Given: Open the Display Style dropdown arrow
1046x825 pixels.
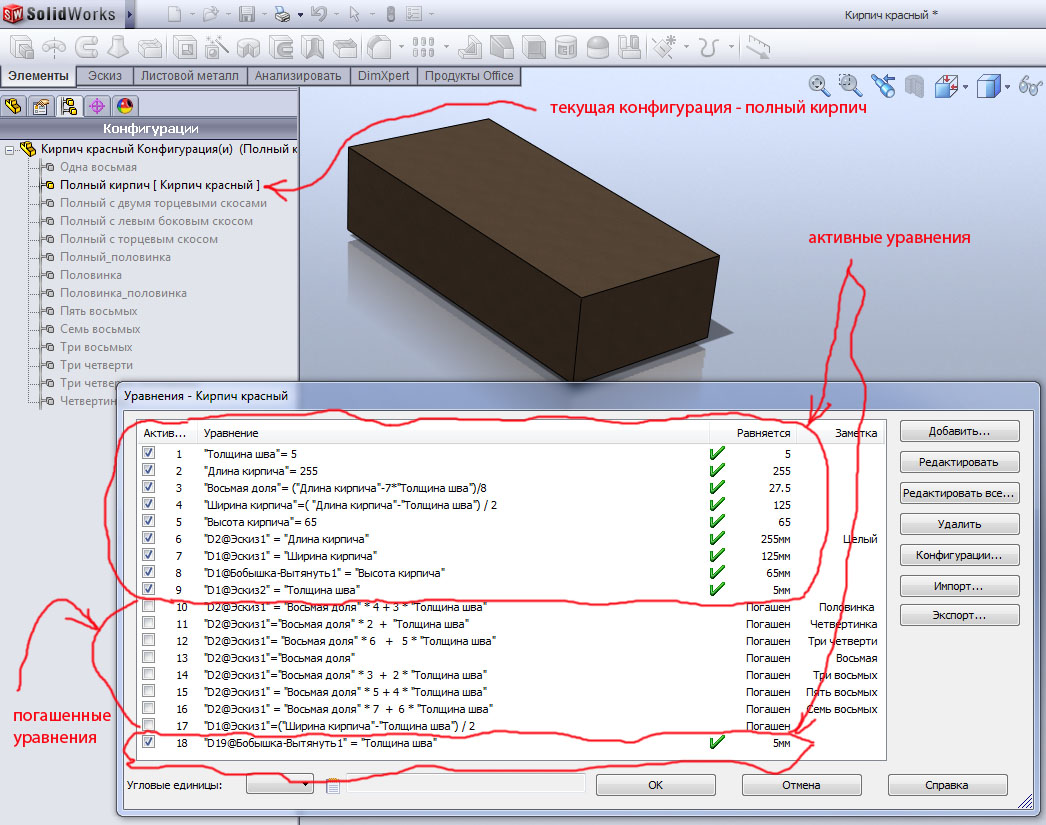Looking at the screenshot, I should coord(1007,87).
